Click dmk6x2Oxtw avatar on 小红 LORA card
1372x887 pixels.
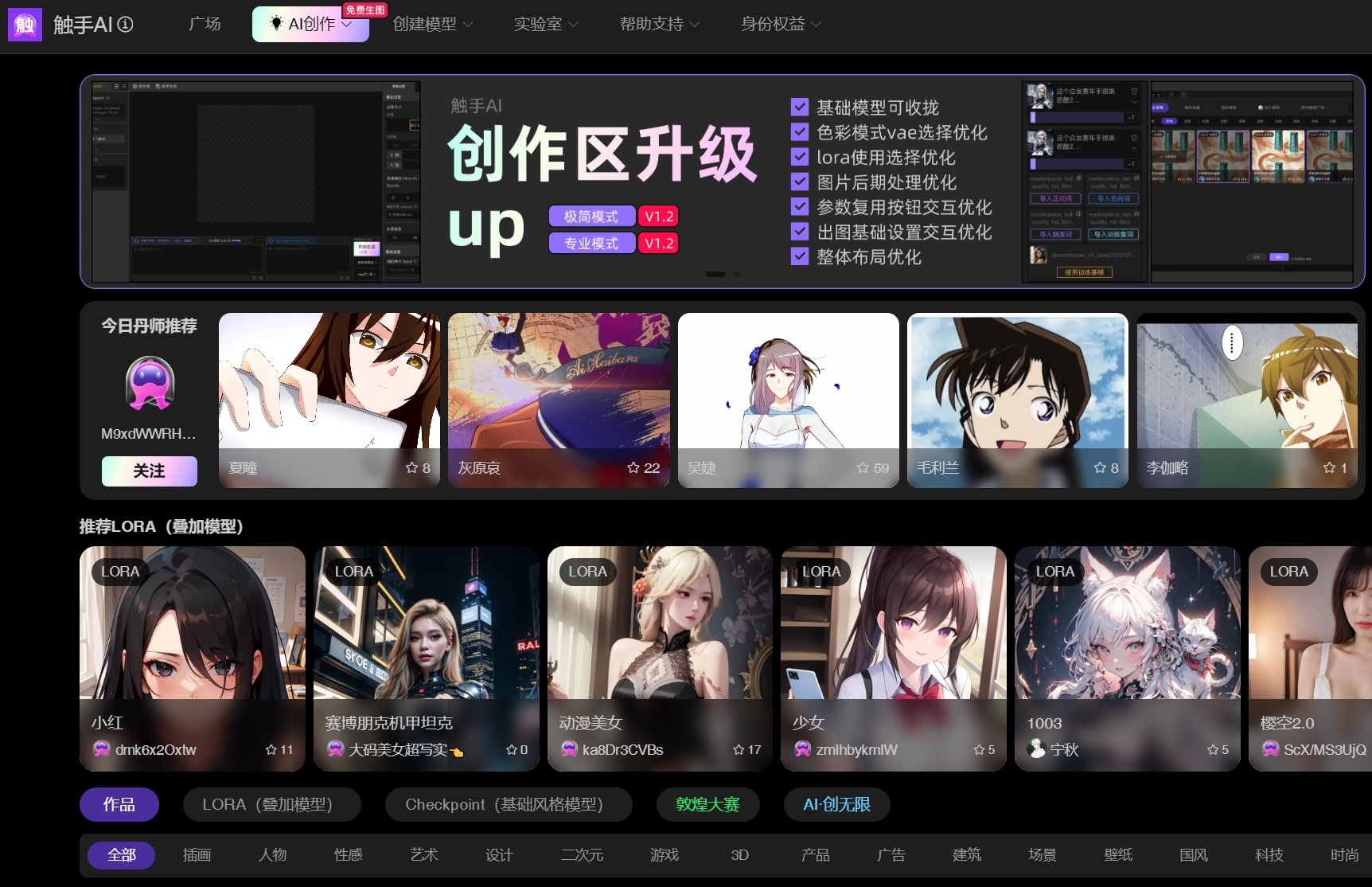[x=101, y=749]
